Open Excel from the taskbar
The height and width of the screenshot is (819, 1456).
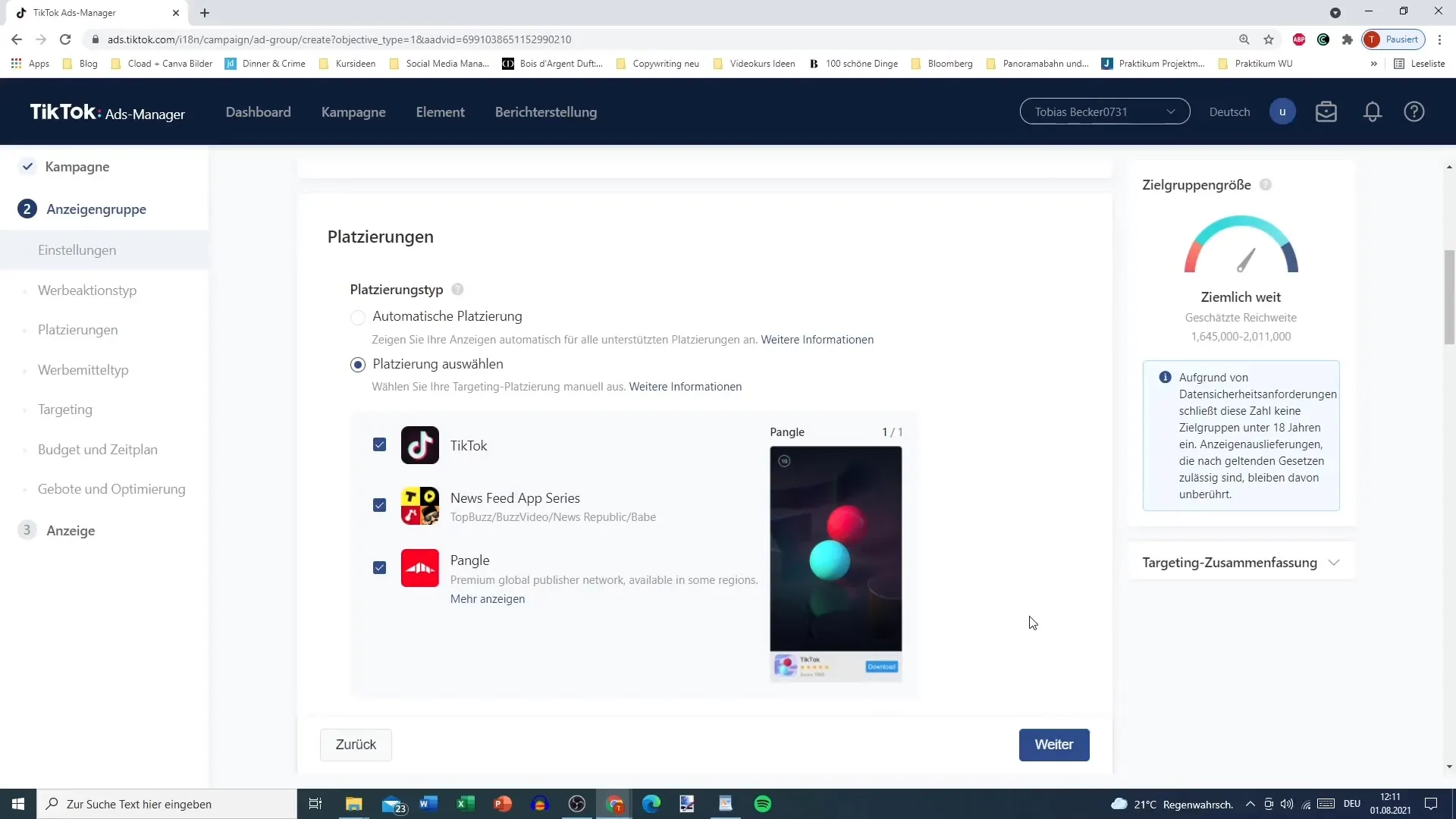pos(466,804)
